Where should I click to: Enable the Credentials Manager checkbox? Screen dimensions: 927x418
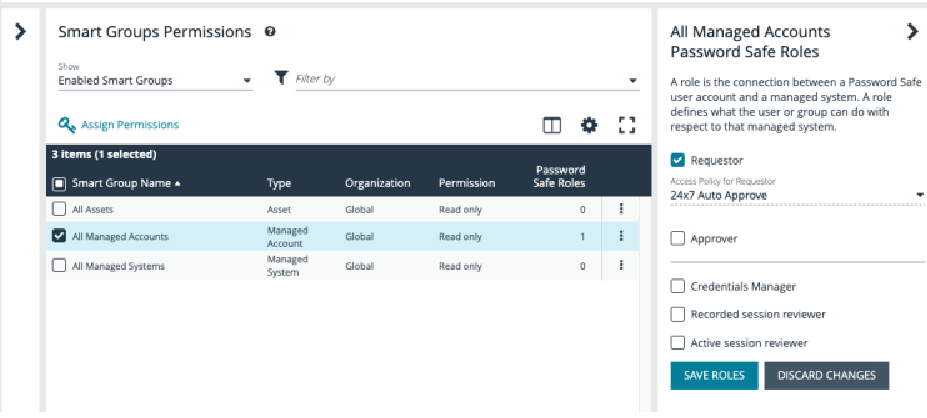[x=678, y=286]
